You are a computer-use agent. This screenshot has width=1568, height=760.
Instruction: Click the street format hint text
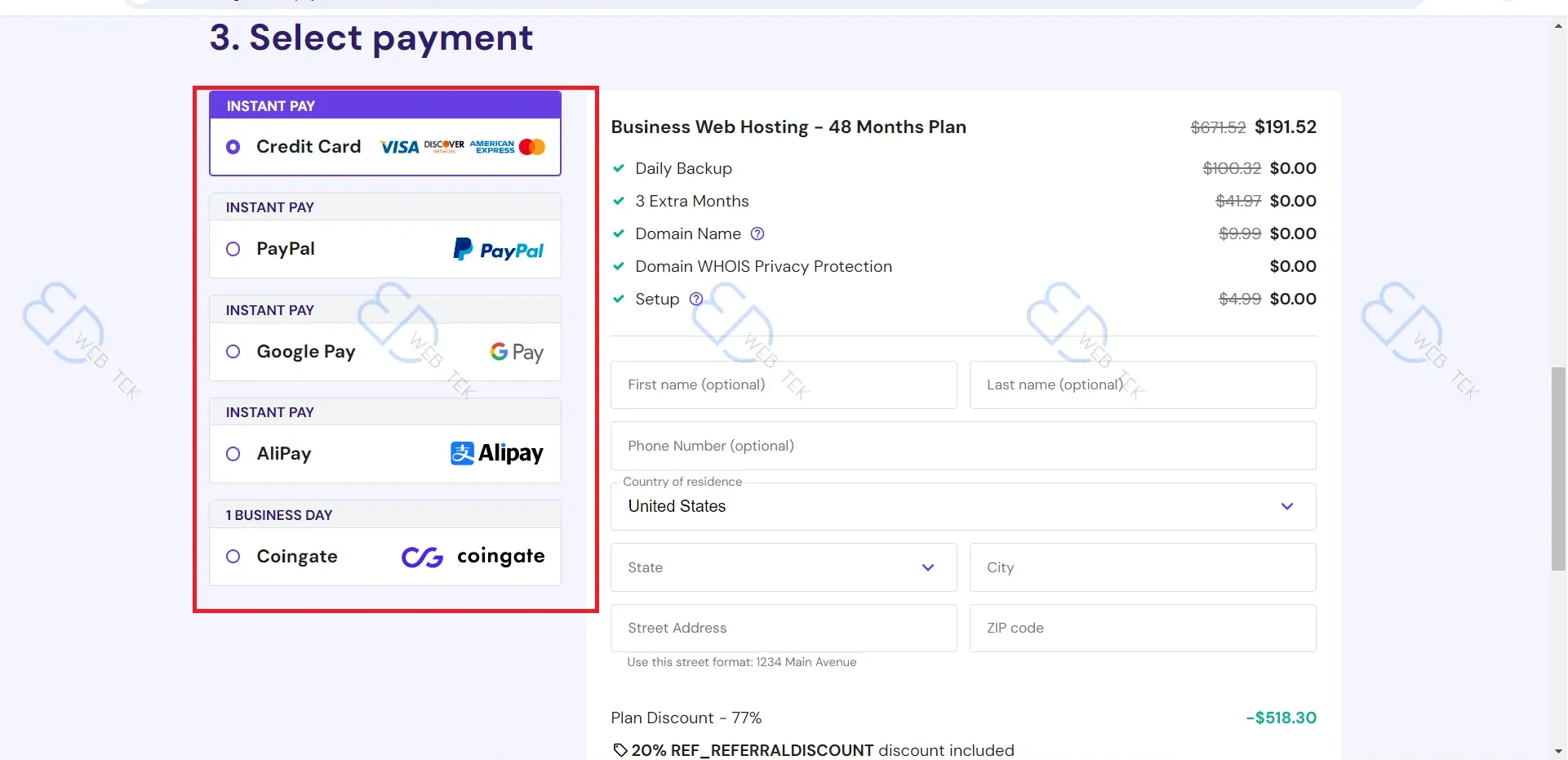[742, 662]
